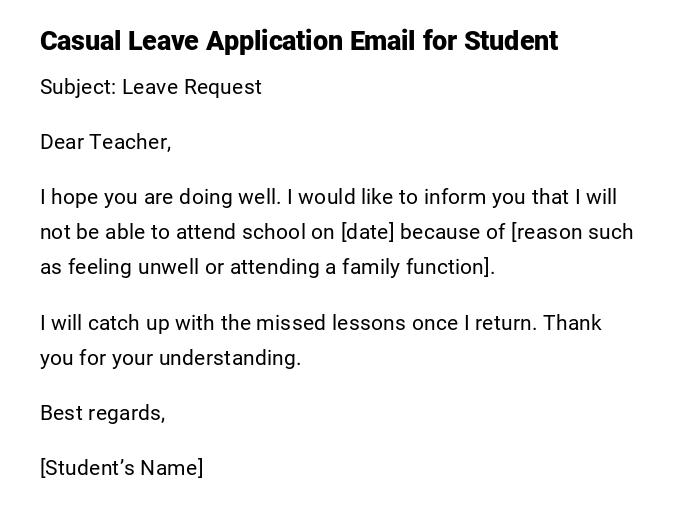The height and width of the screenshot is (530, 700).
Task: Click the "[Student's Name]" placeholder
Action: pyautogui.click(x=121, y=468)
